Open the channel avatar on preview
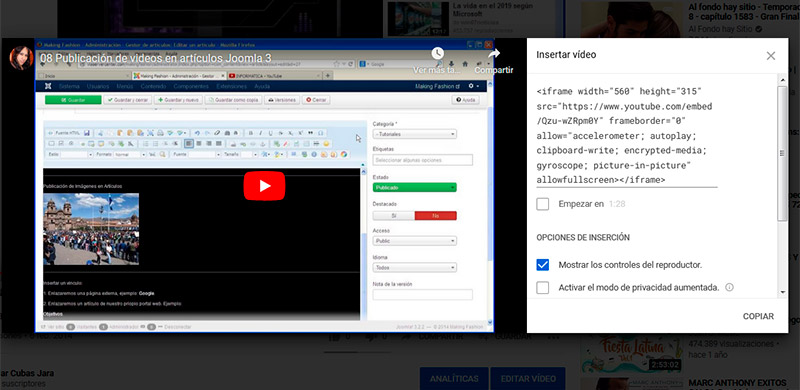Image resolution: width=800 pixels, height=390 pixels. click(21, 58)
